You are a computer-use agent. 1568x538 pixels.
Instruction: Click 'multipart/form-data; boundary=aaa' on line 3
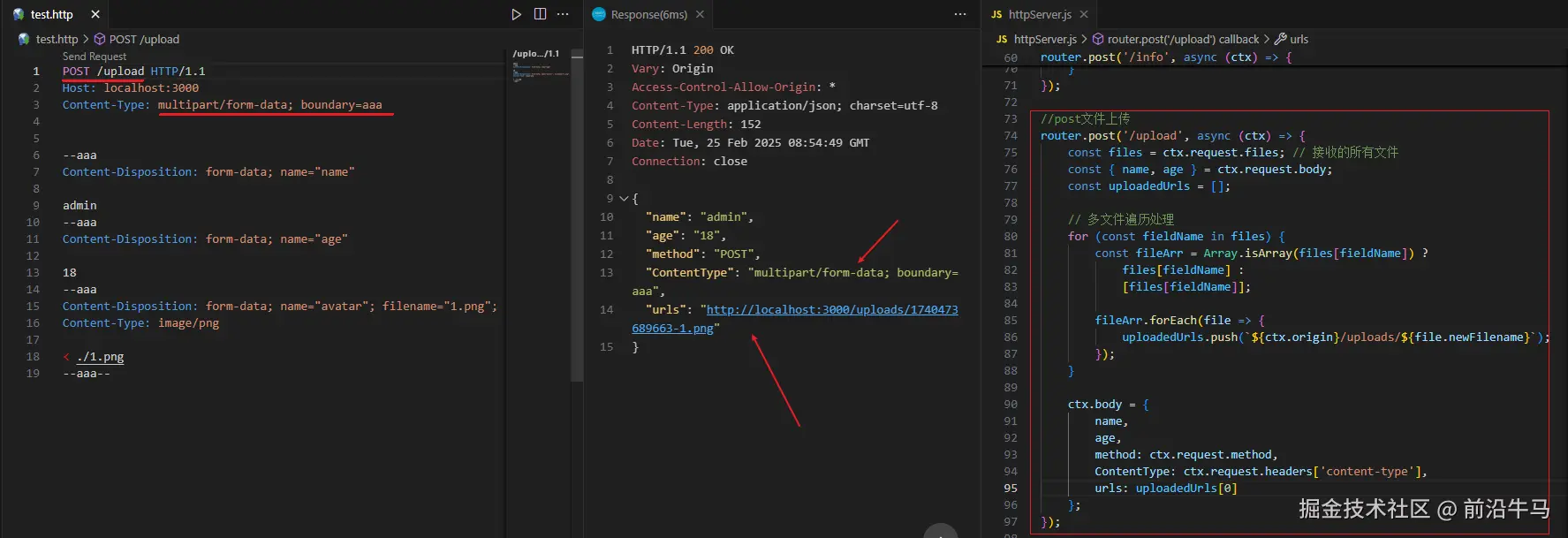[x=270, y=105]
